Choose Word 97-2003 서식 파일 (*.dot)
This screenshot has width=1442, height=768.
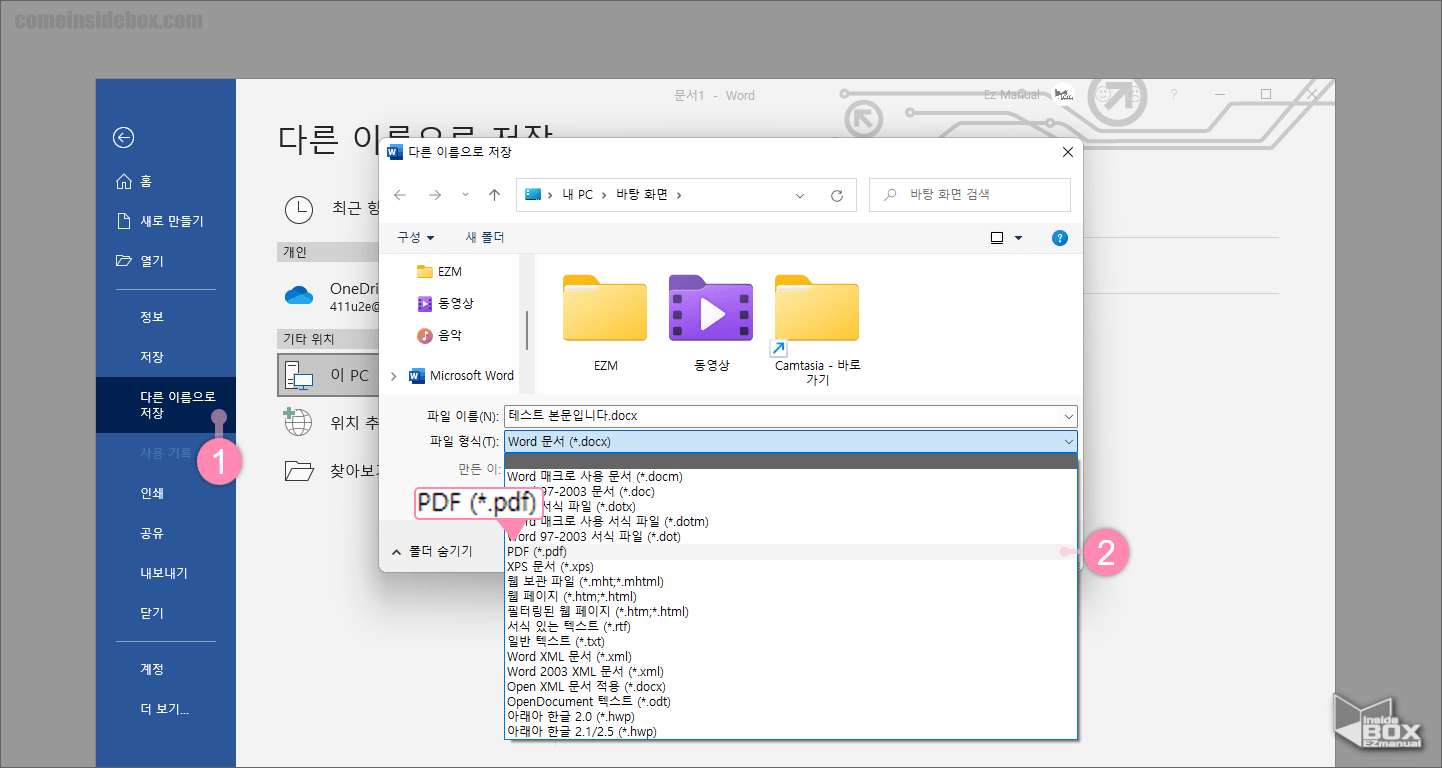pyautogui.click(x=791, y=537)
